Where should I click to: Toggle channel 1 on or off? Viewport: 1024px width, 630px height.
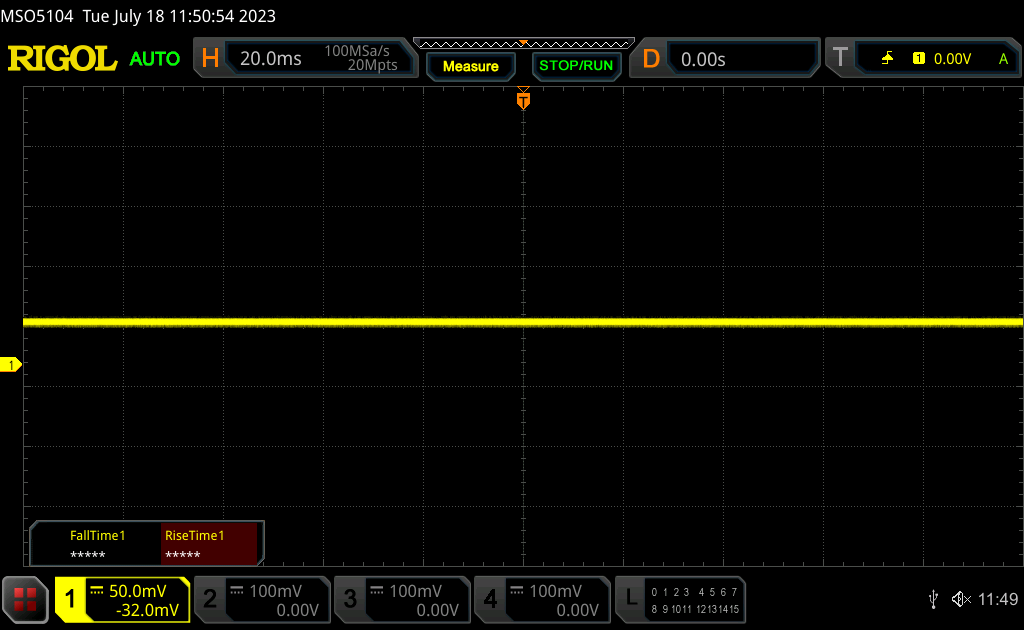[x=71, y=599]
